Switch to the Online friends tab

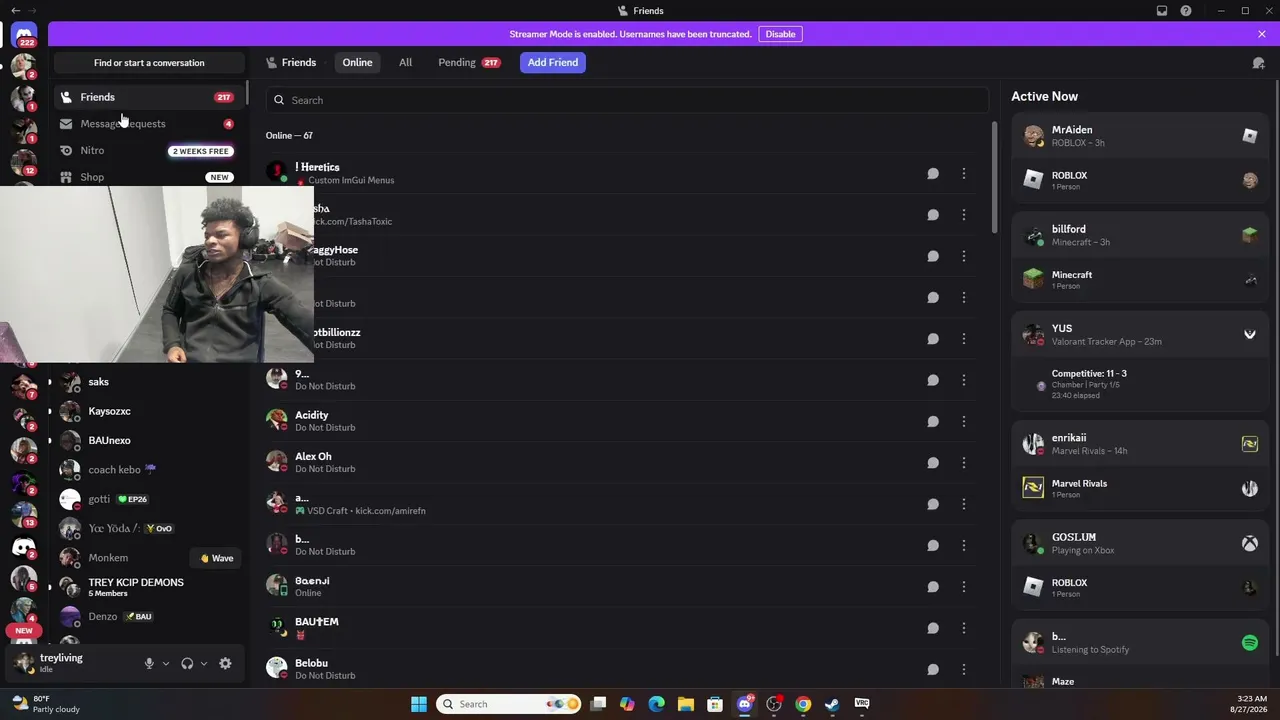coord(357,63)
